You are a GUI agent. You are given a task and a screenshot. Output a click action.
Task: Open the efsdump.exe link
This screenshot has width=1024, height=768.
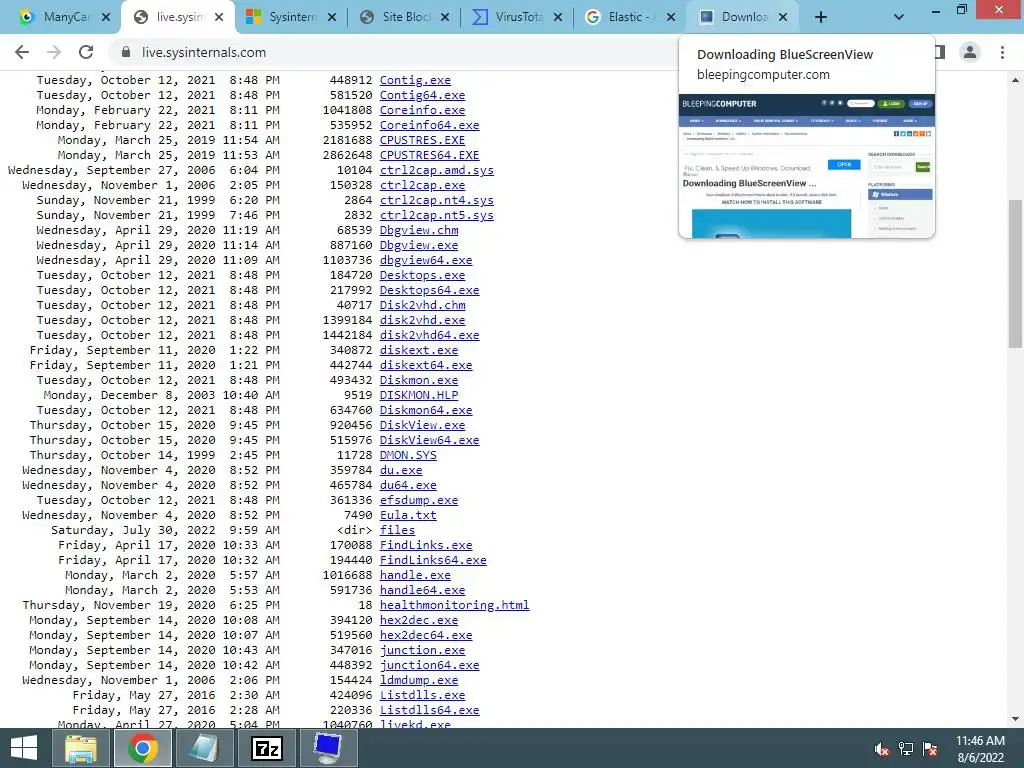[x=419, y=500]
